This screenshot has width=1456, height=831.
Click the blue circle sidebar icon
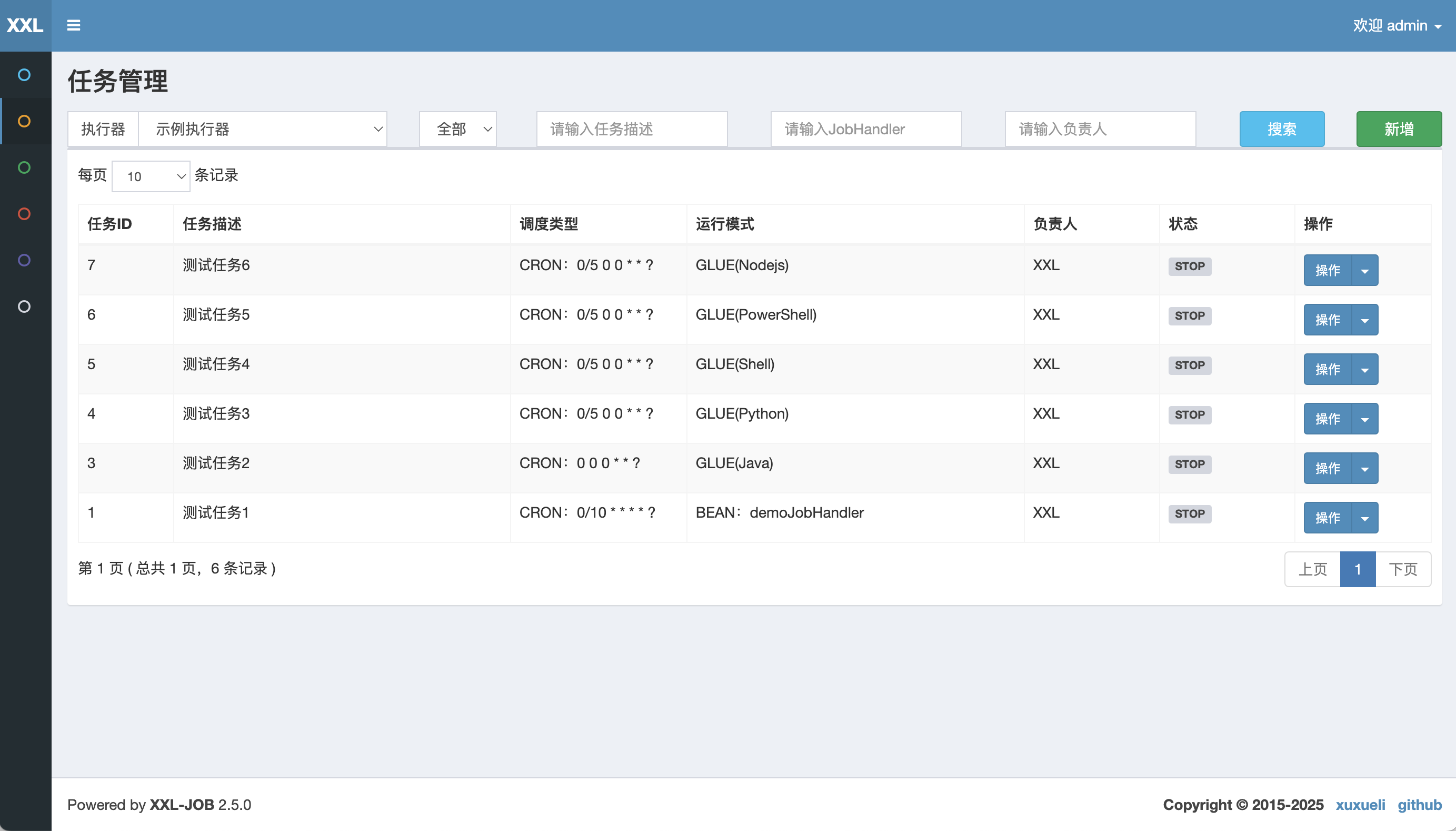coord(24,75)
